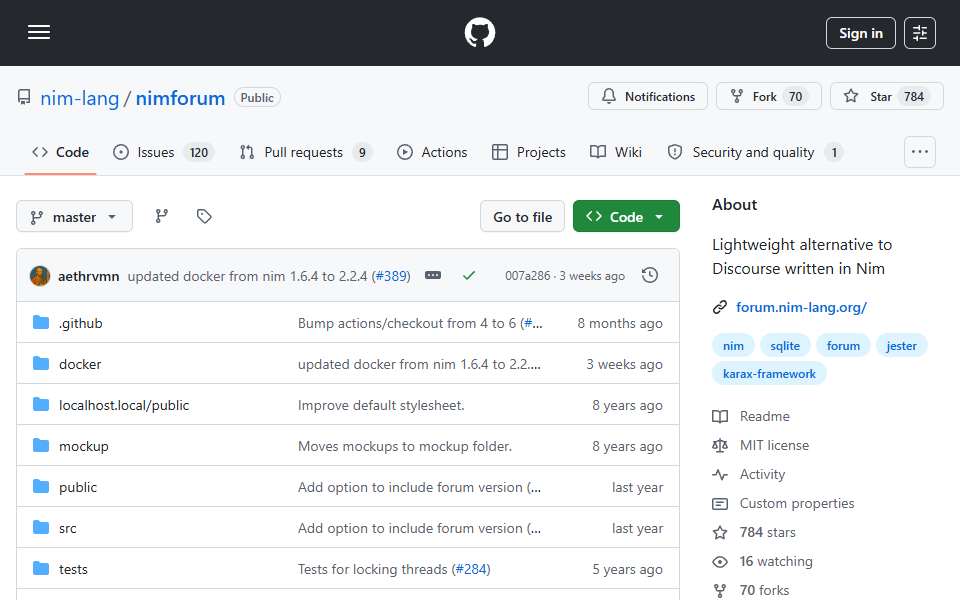View commit history clock icon
The image size is (960, 600).
(x=650, y=276)
